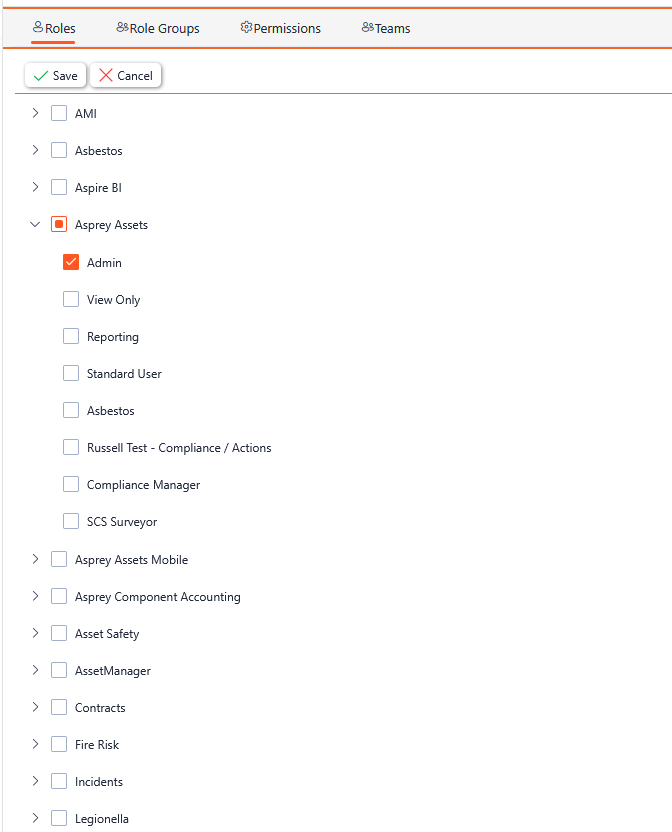The image size is (672, 832).
Task: Click the Permissions gear icon
Action: pyautogui.click(x=246, y=27)
